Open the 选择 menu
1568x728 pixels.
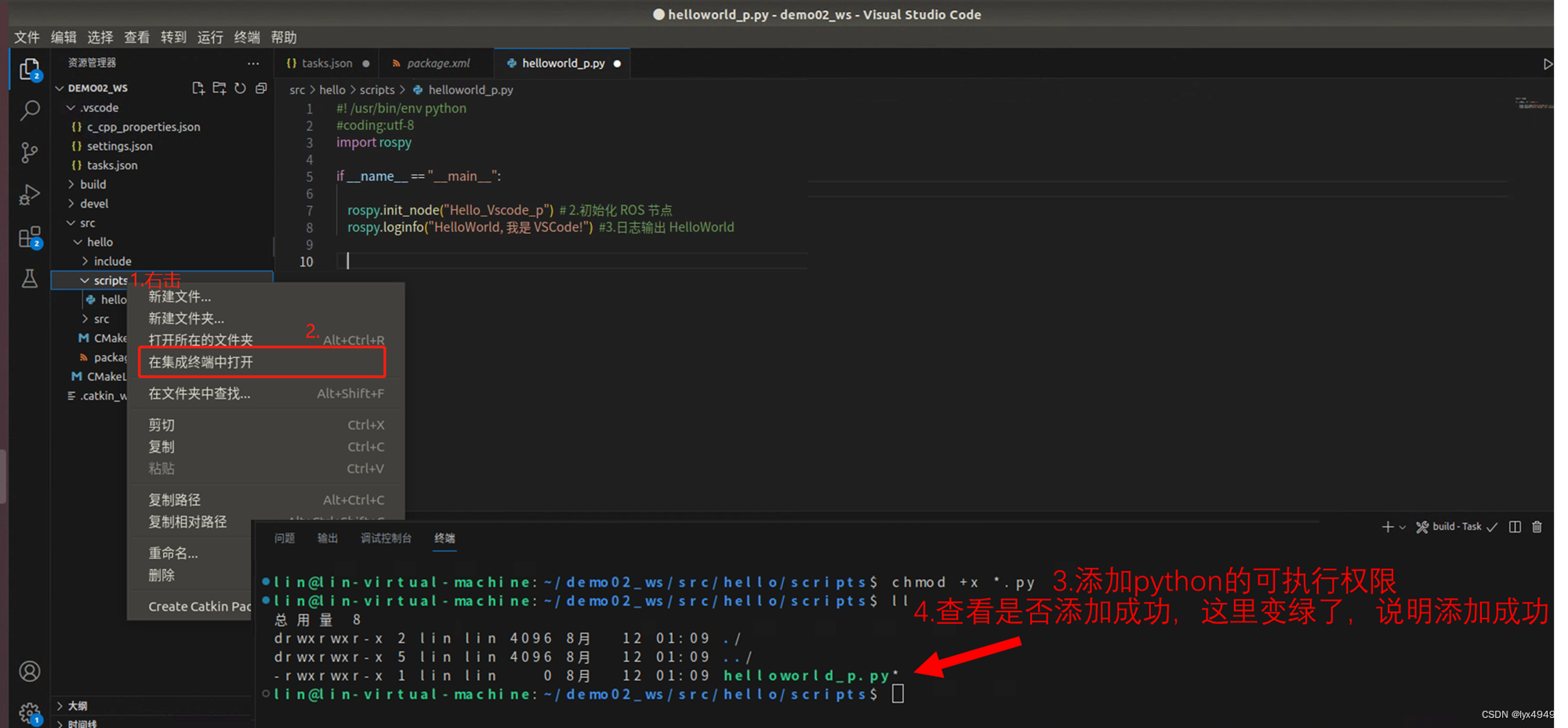pos(100,37)
